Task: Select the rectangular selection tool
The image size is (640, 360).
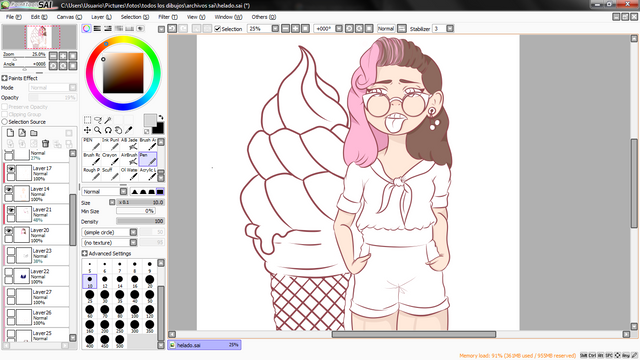Action: pos(87,120)
